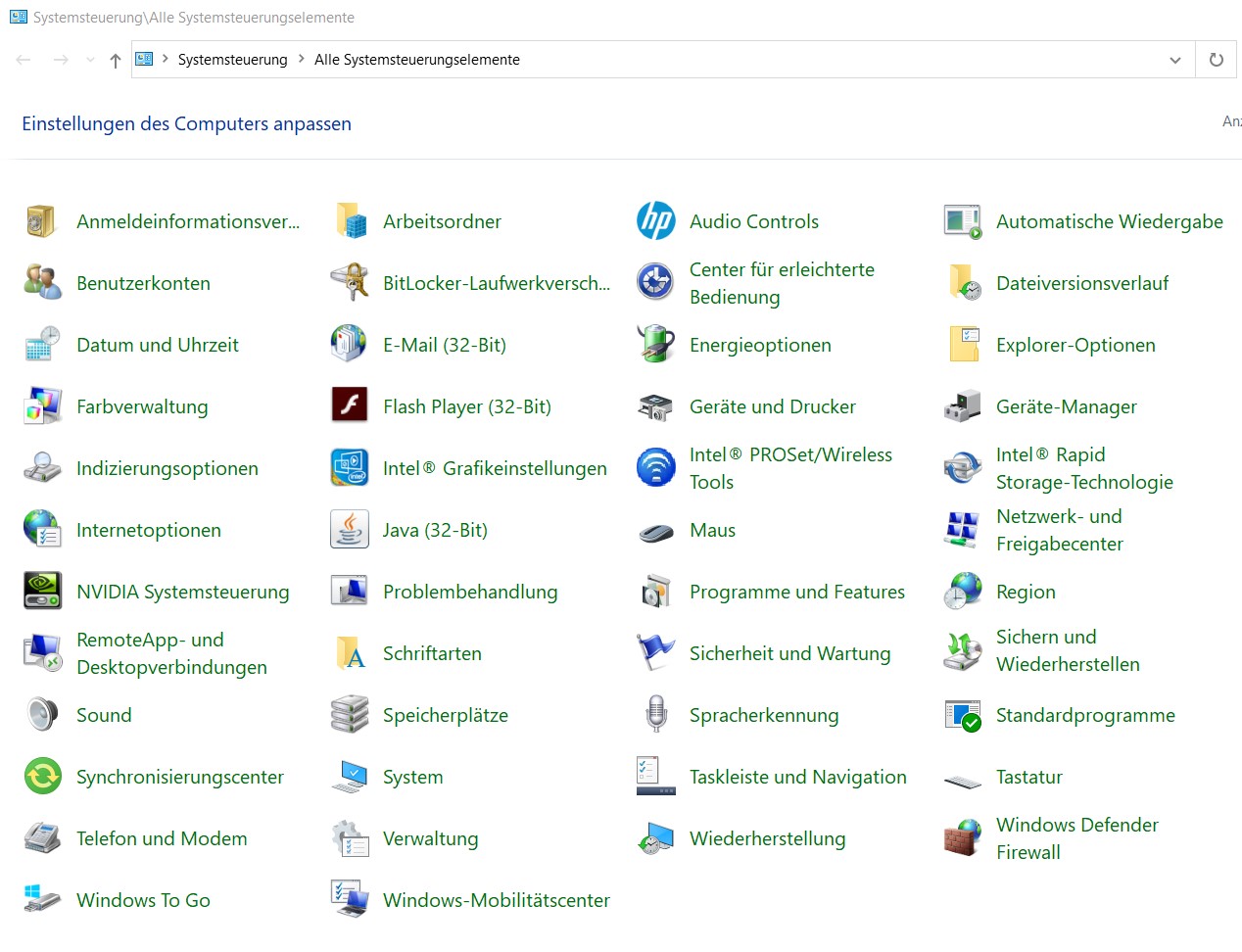The width and height of the screenshot is (1242, 952).
Task: Open Programme und Features link
Action: pos(796,592)
